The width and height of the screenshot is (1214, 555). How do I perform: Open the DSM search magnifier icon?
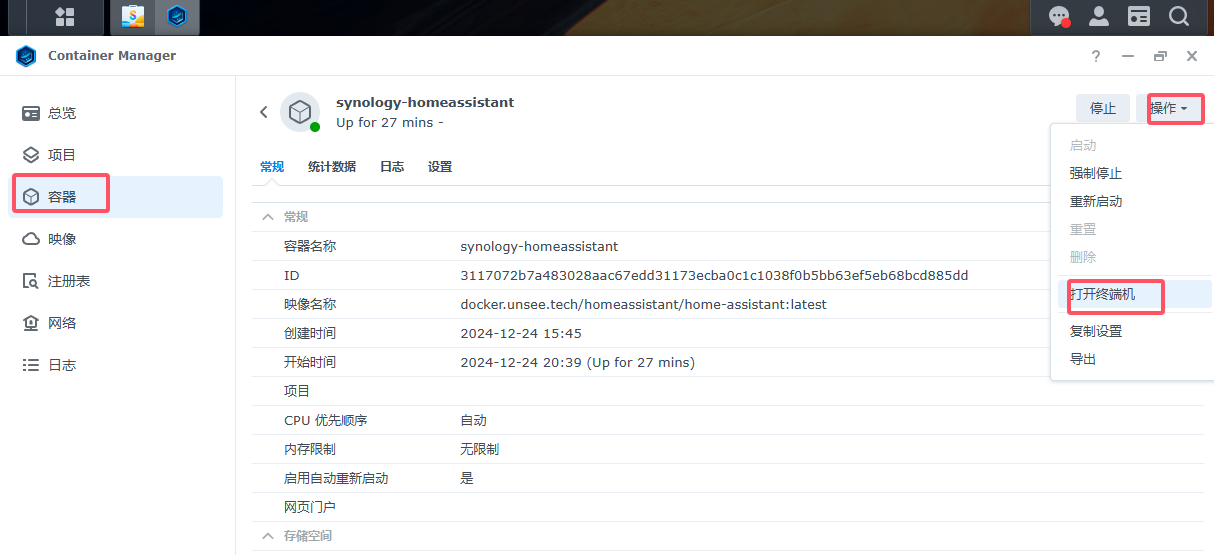click(1179, 16)
